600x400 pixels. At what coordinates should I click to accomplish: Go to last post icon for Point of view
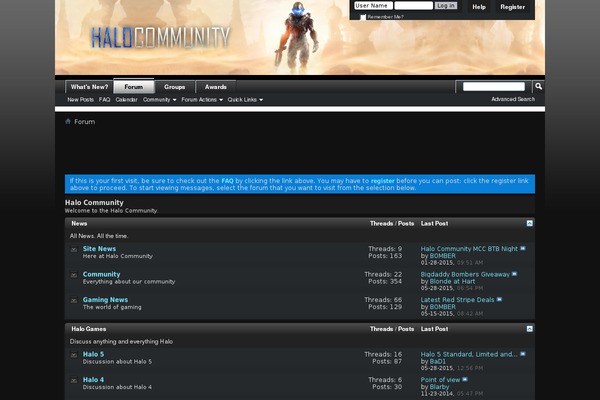465,380
